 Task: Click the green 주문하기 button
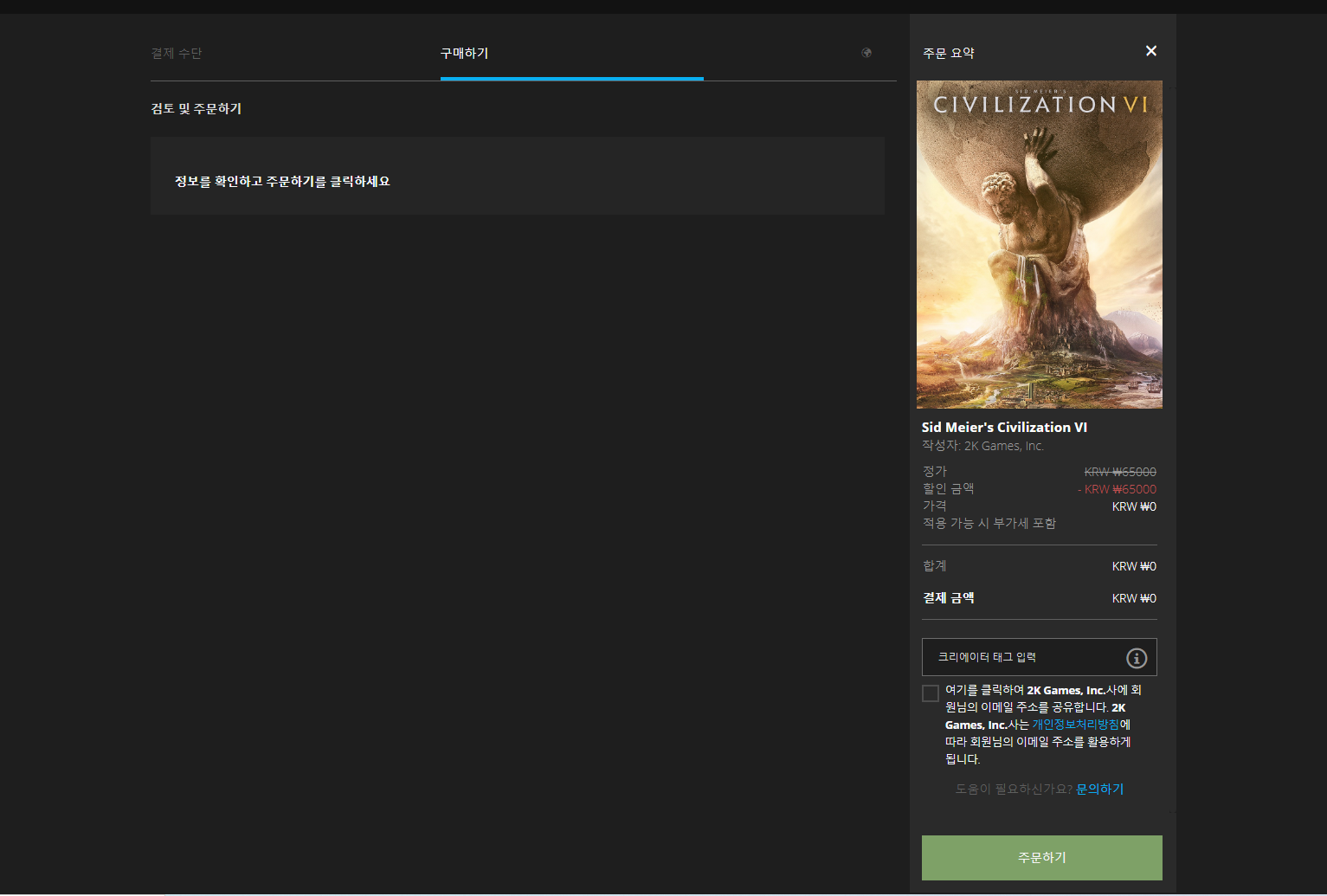1042,857
